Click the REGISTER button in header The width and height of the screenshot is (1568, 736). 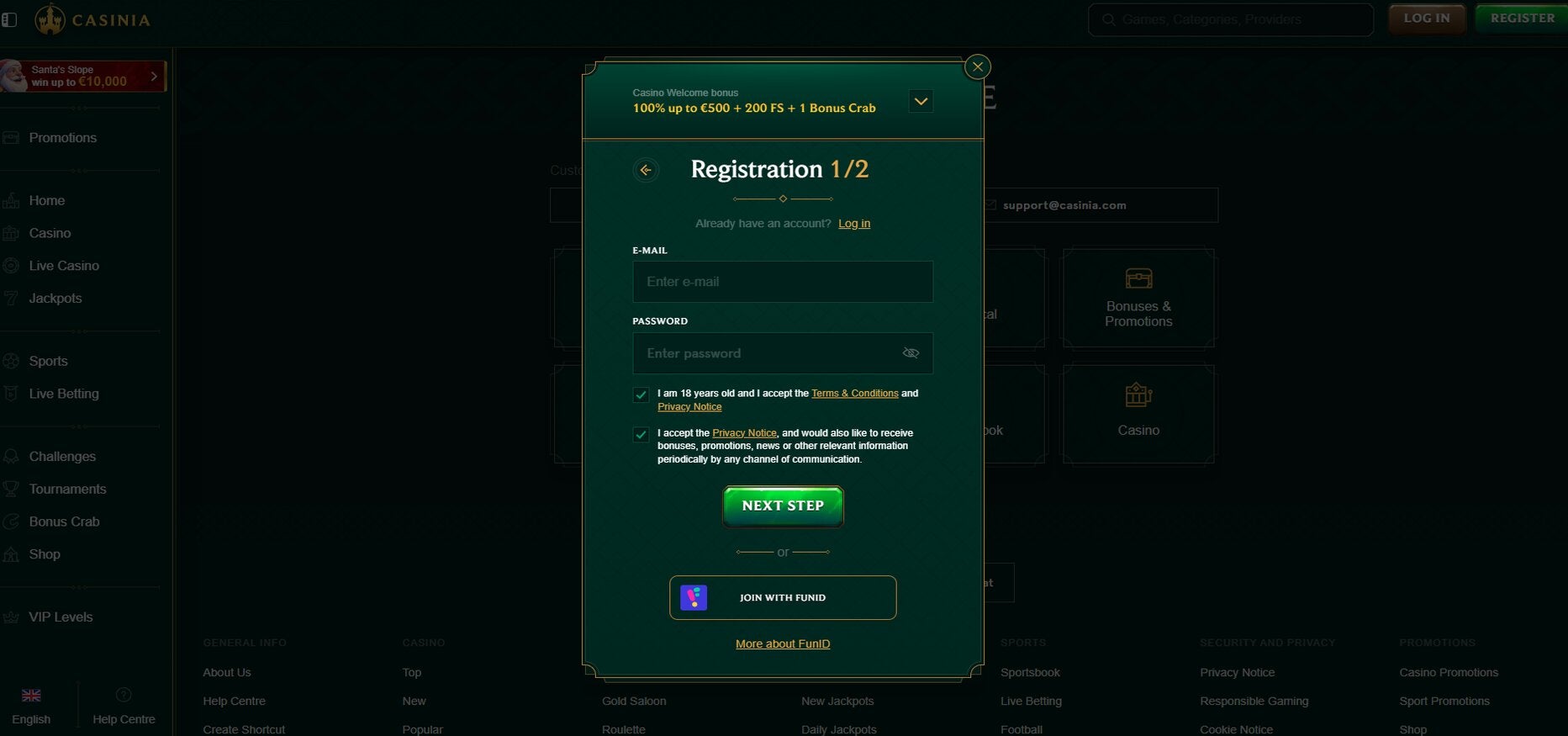pyautogui.click(x=1522, y=19)
